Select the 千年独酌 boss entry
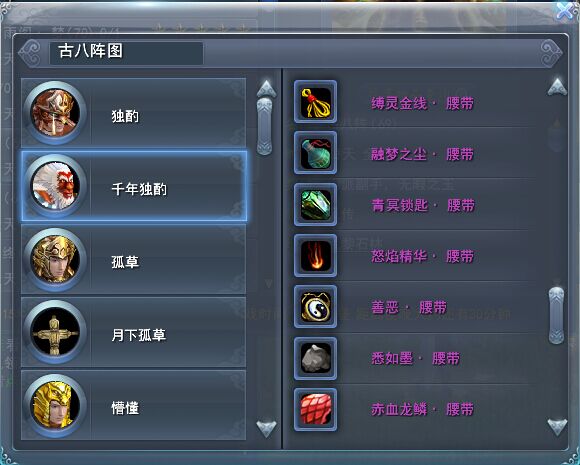Image resolution: width=580 pixels, height=465 pixels. click(x=134, y=186)
